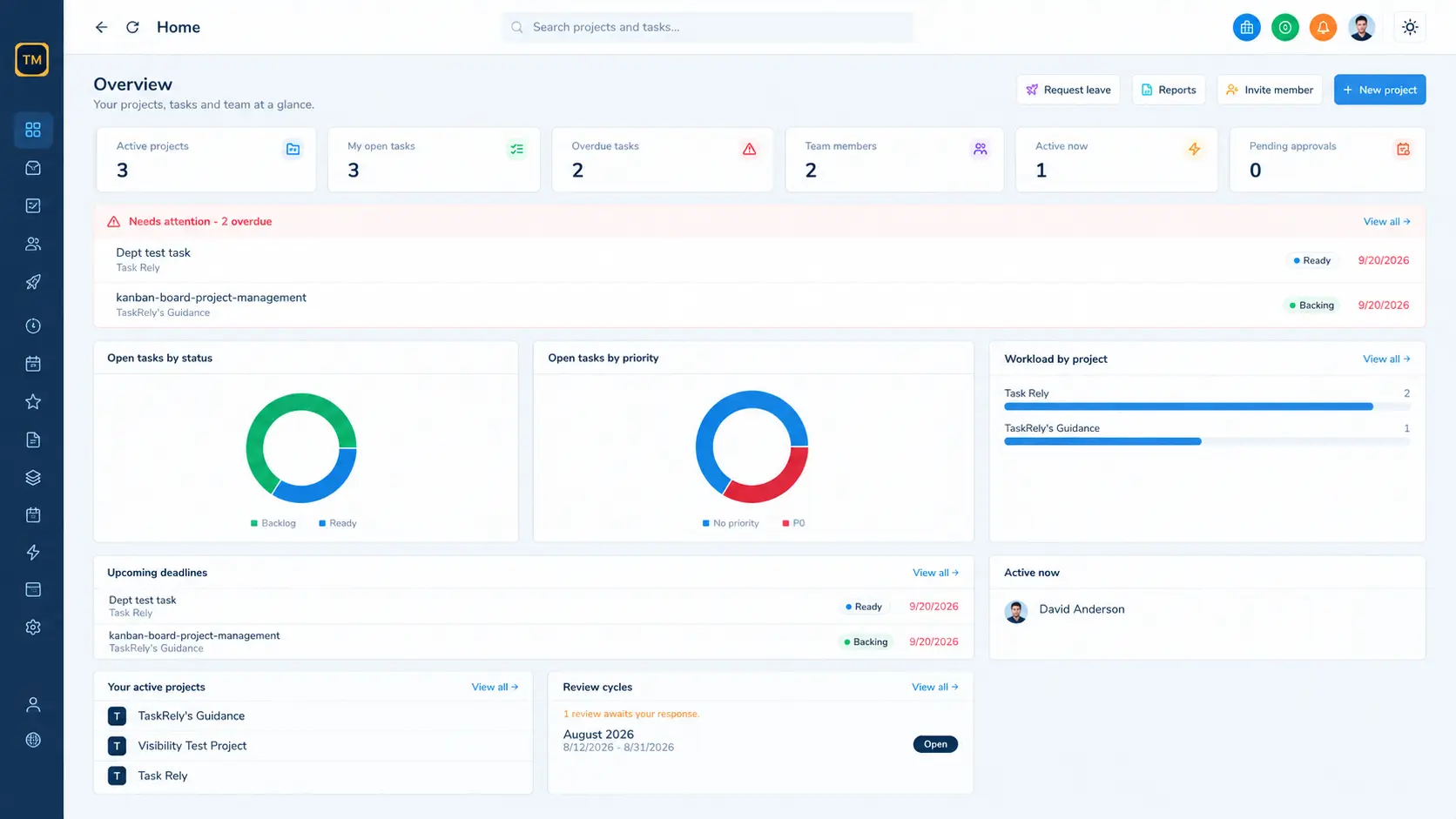Click the lightning bolt icon in sidebar
This screenshot has height=819, width=1456.
coord(33,552)
